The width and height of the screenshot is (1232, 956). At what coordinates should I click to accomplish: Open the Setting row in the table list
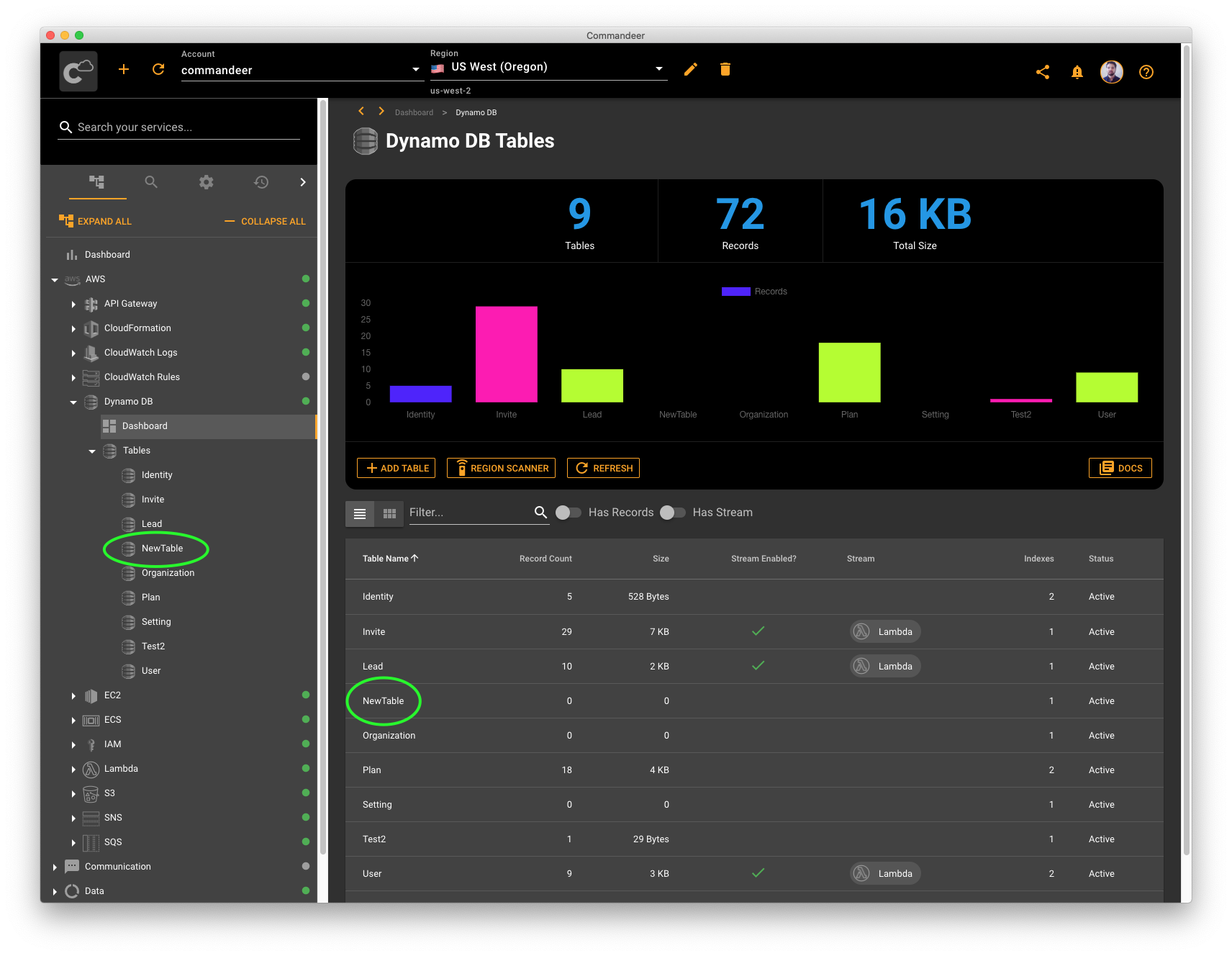coord(754,804)
